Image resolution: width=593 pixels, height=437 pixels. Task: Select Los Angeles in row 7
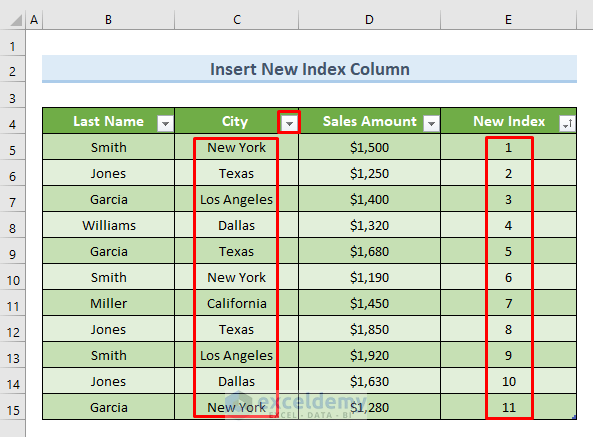237,199
